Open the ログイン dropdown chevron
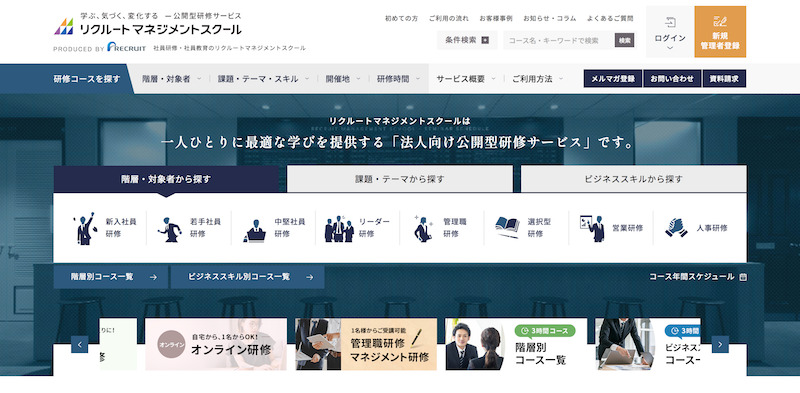Screen dimensions: 800x393 pyautogui.click(x=670, y=48)
